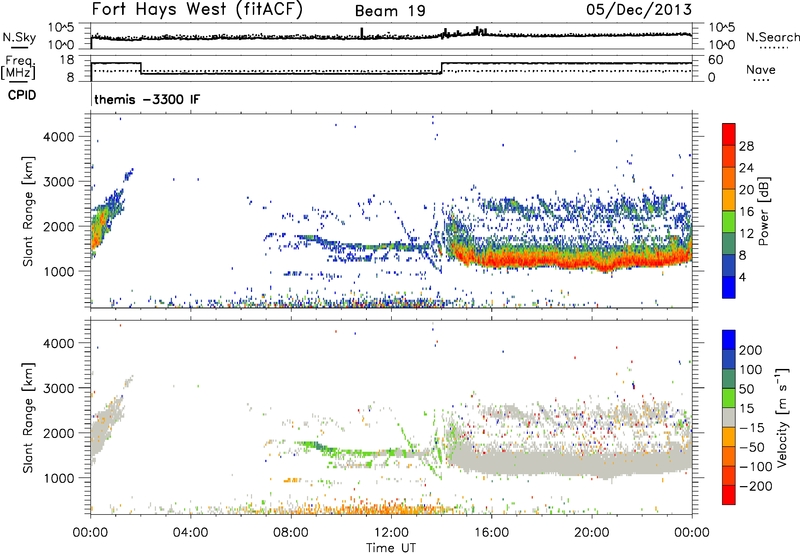This screenshot has width=800, height=554.
Task: Click the gray segment of the velocity colorbar
Action: (x=729, y=417)
